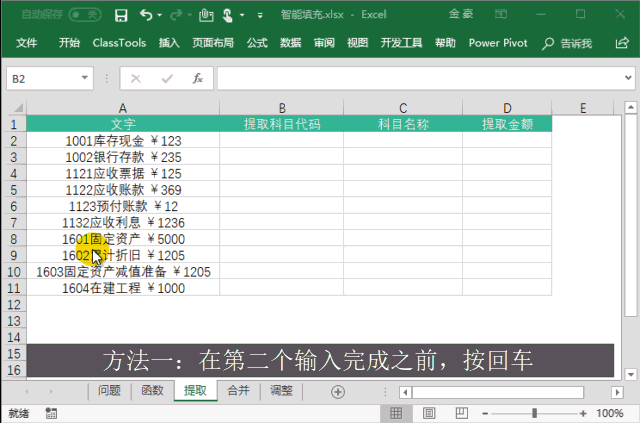The image size is (640, 423).
Task: Open the 帮助 ribbon tab
Action: 445,43
